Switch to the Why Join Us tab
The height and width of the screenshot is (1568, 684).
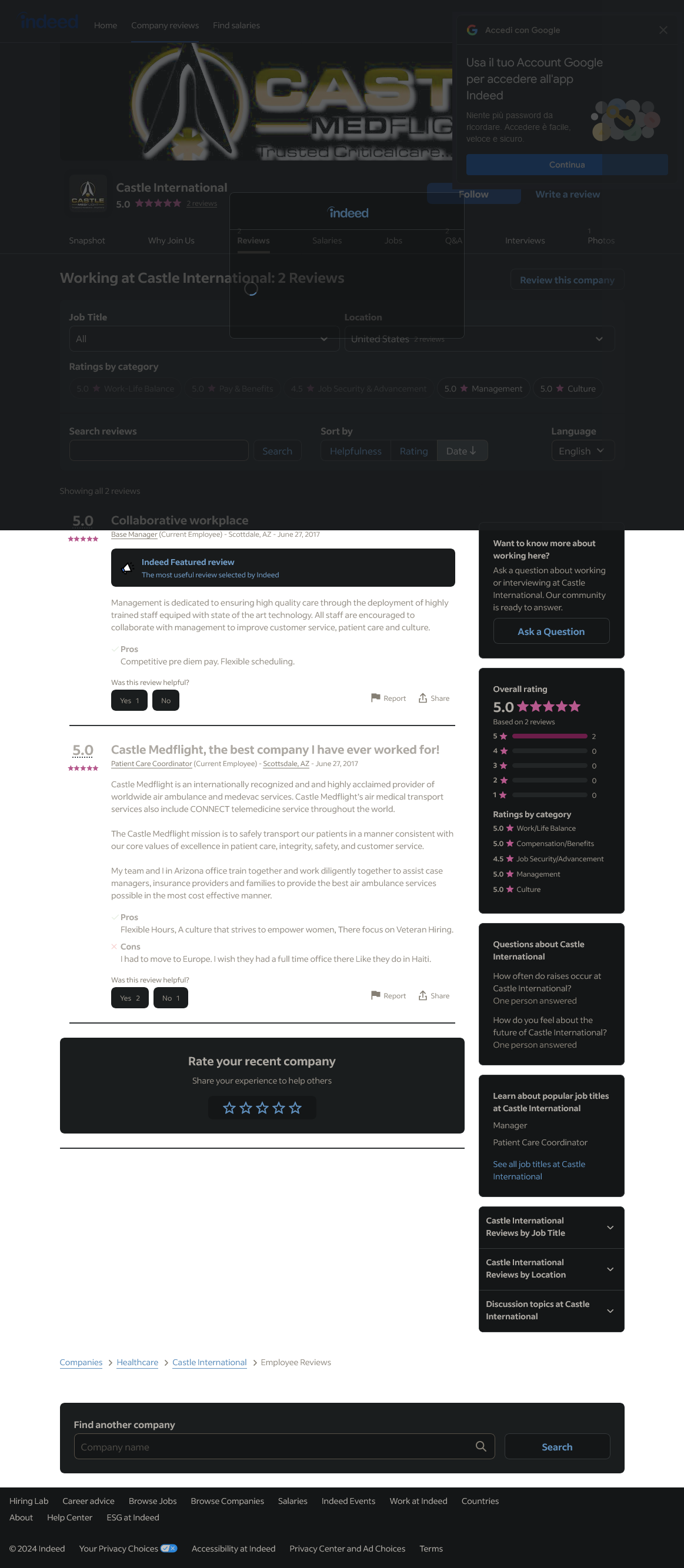tap(171, 240)
